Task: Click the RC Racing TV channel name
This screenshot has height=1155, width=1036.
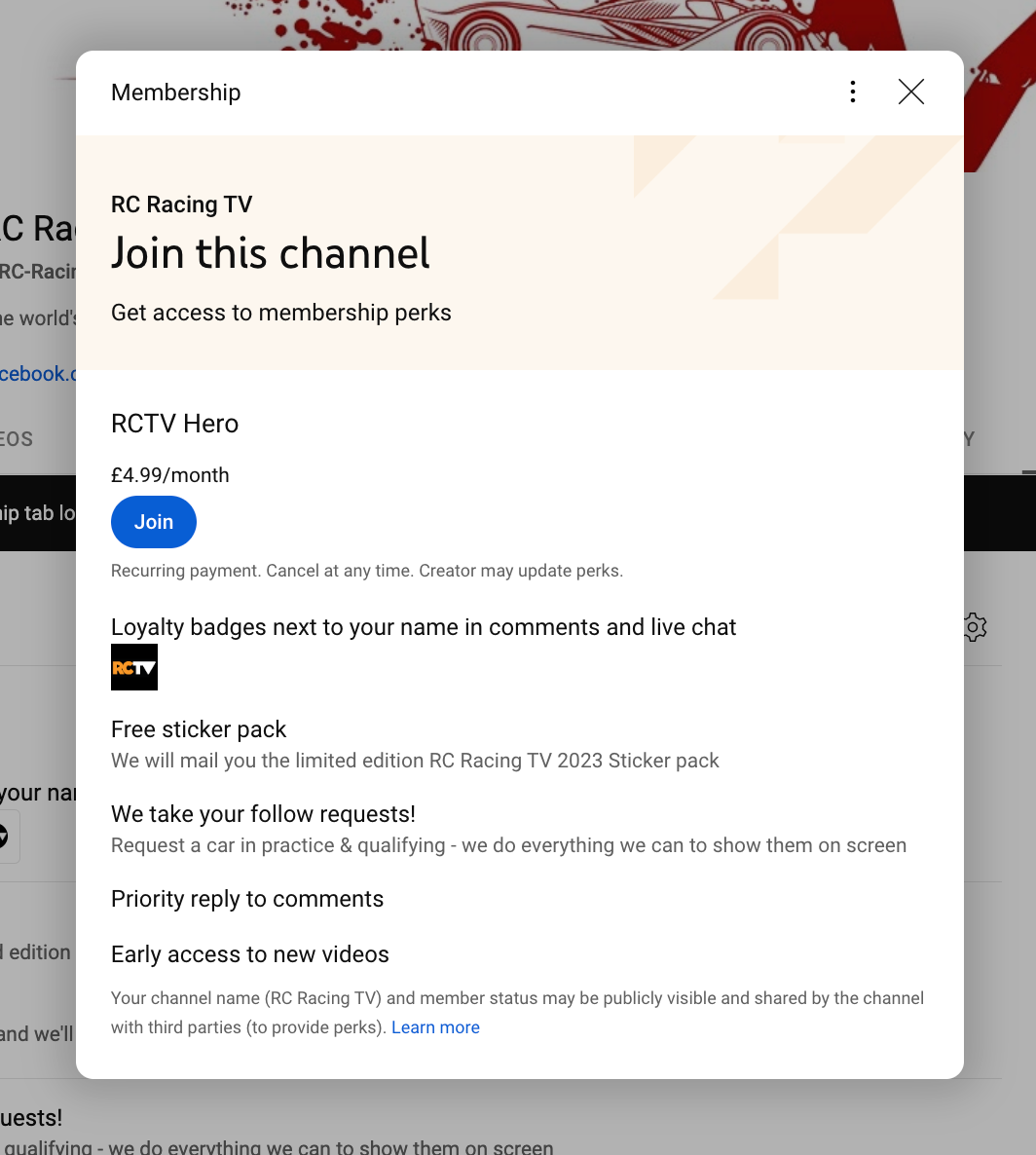Action: pyautogui.click(x=182, y=205)
